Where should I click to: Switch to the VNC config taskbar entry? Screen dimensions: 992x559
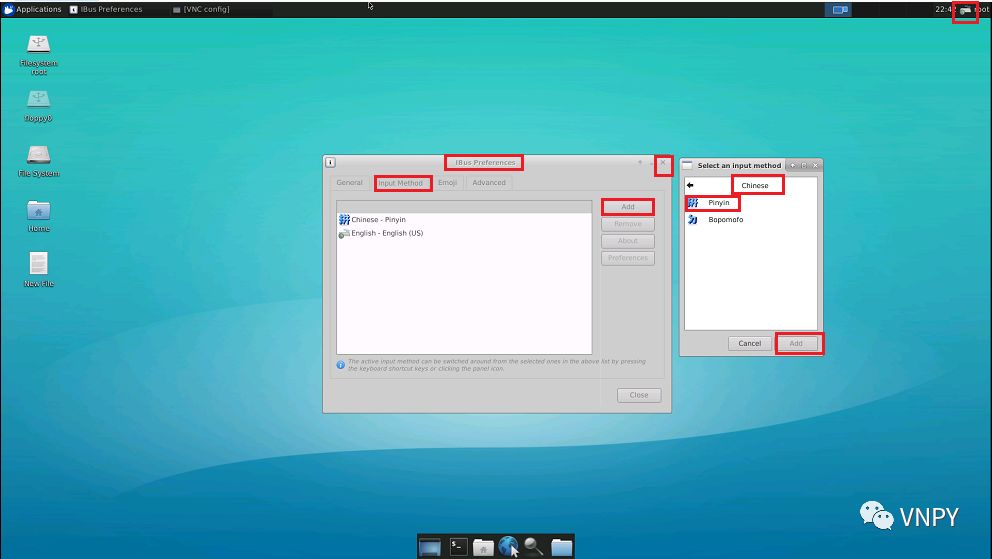pos(201,9)
